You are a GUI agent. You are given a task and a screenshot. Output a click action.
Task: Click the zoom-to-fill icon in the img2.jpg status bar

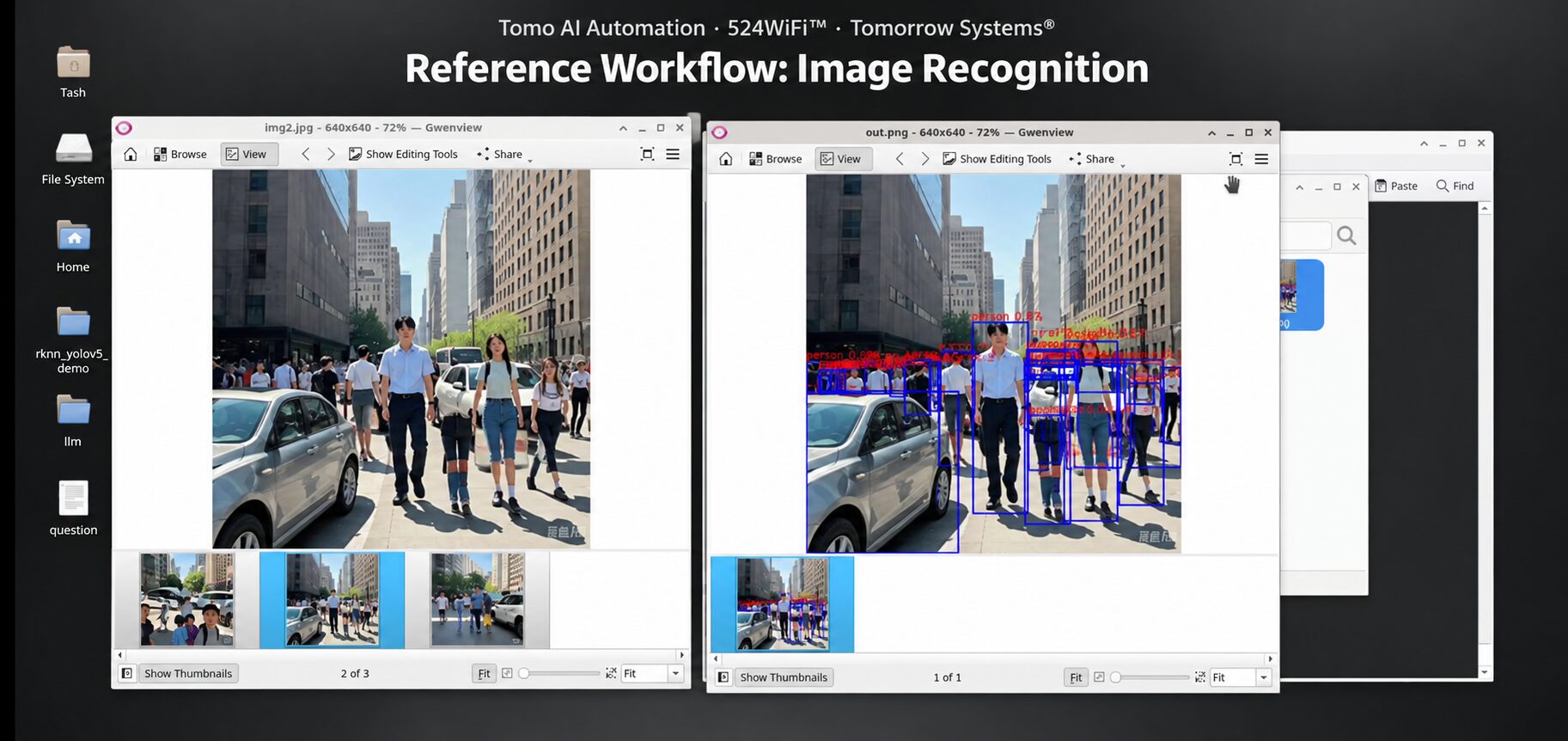pos(611,673)
